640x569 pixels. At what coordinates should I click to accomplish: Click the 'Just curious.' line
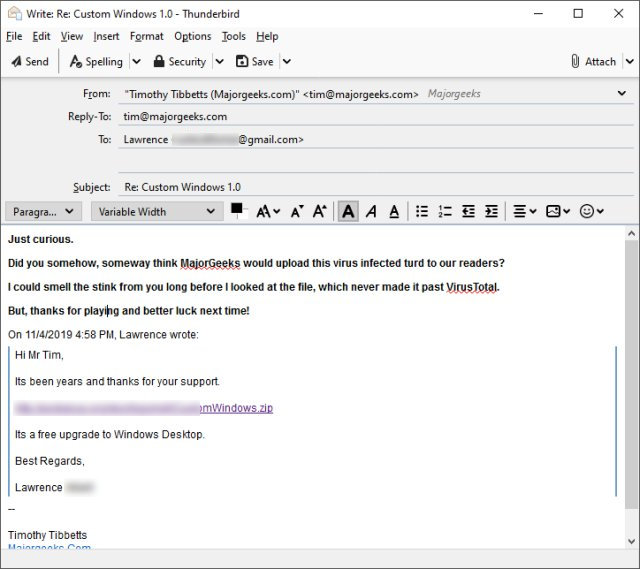(41, 239)
